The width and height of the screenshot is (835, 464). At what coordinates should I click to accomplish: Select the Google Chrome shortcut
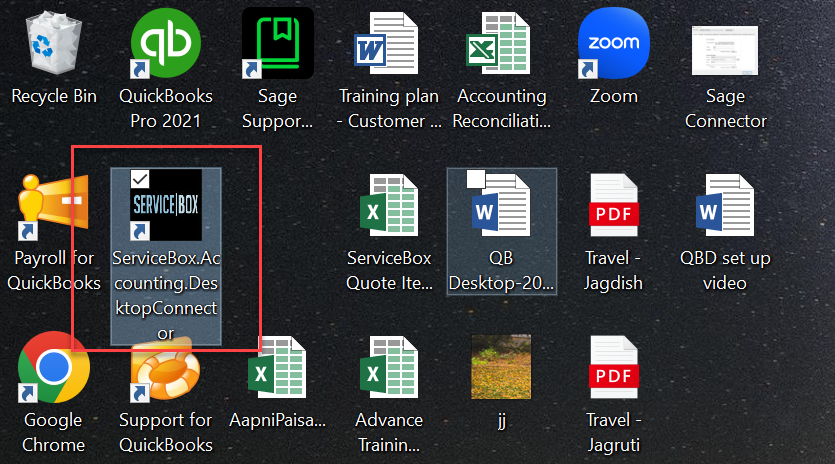pyautogui.click(x=53, y=367)
